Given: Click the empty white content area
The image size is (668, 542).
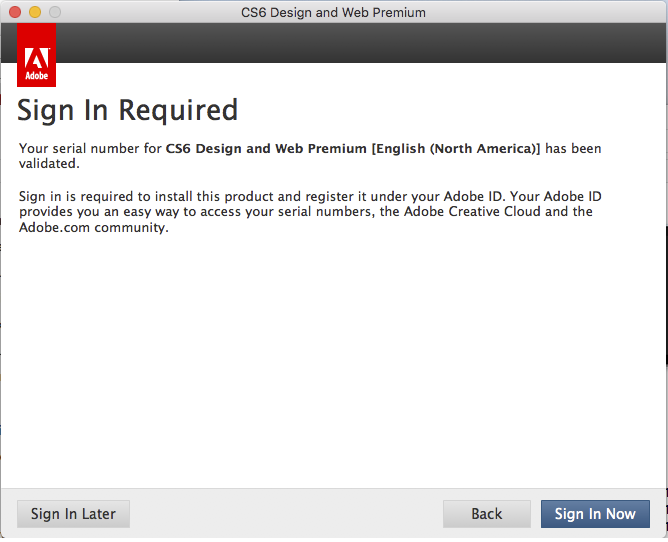Looking at the screenshot, I should click(333, 362).
